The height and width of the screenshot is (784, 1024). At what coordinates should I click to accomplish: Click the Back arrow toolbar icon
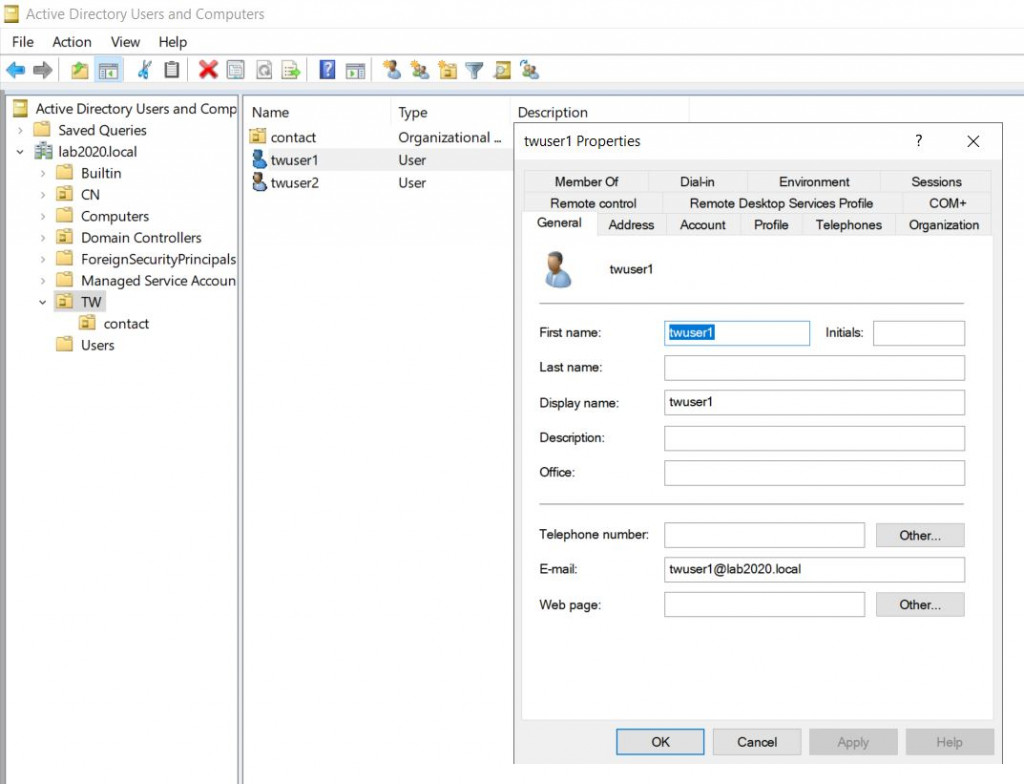[x=16, y=69]
